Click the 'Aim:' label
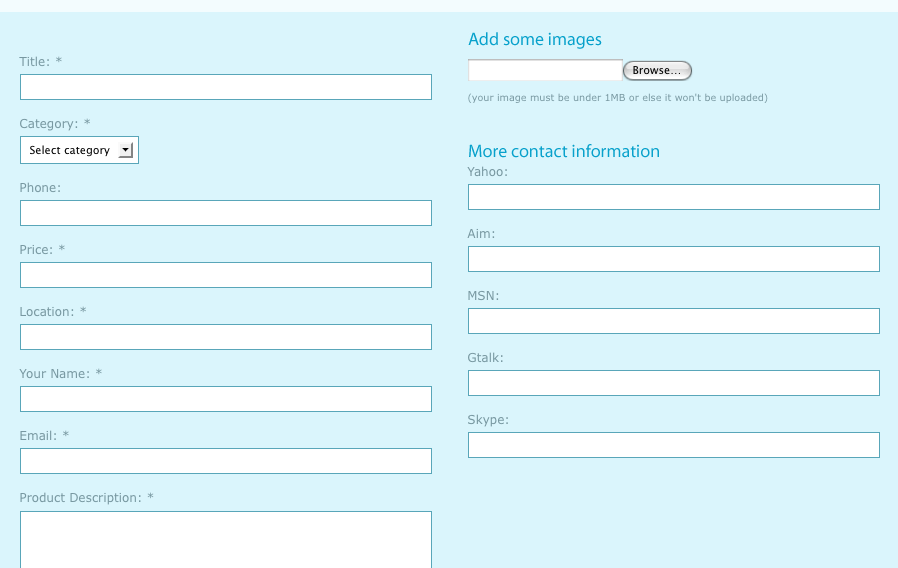Screen dimensions: 898x568 (481, 234)
